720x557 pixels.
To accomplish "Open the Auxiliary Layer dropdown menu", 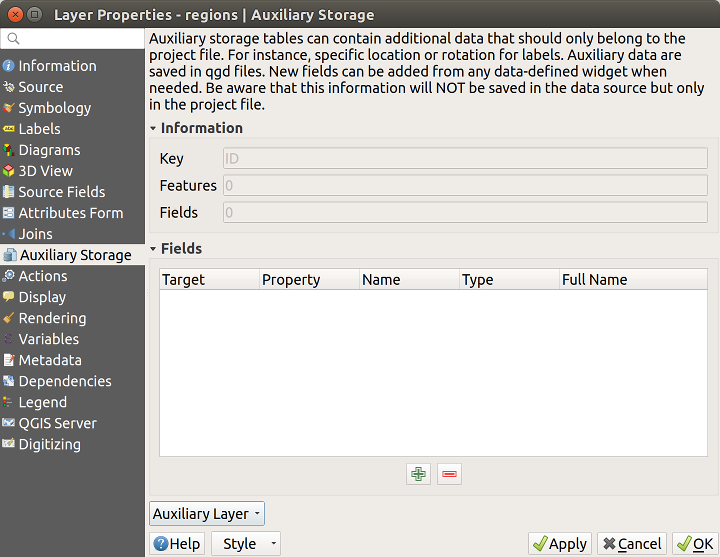I will coord(207,514).
